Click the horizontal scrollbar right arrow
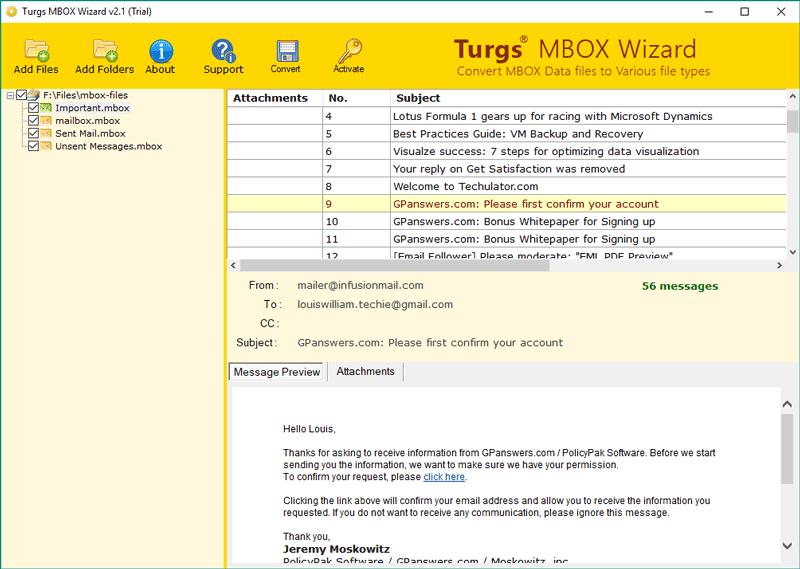 click(780, 265)
